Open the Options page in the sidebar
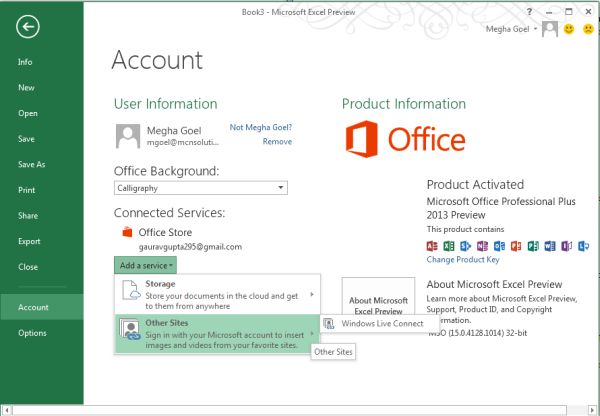The height and width of the screenshot is (416, 600). 32,333
